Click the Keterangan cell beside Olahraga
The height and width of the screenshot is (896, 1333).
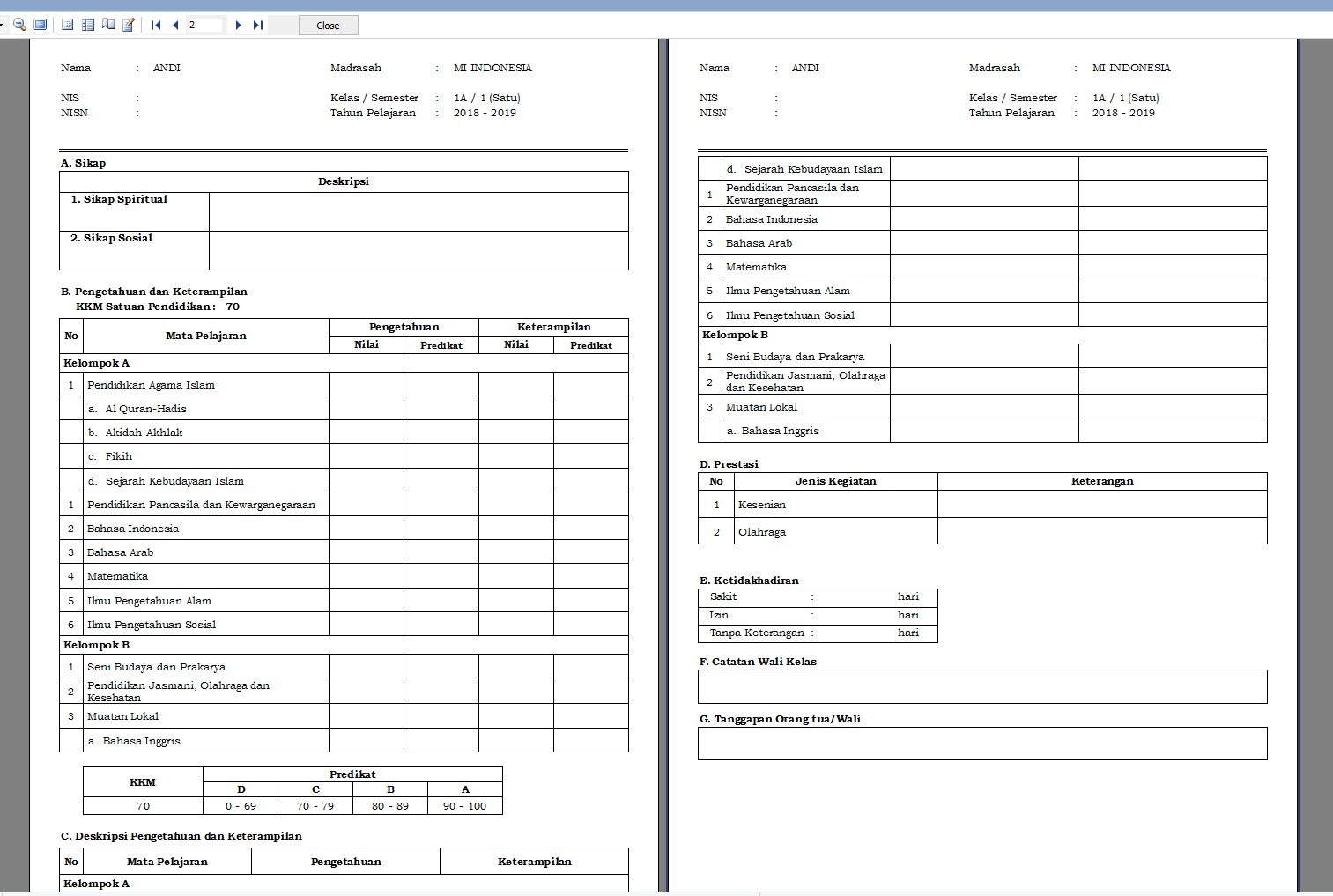[1101, 531]
